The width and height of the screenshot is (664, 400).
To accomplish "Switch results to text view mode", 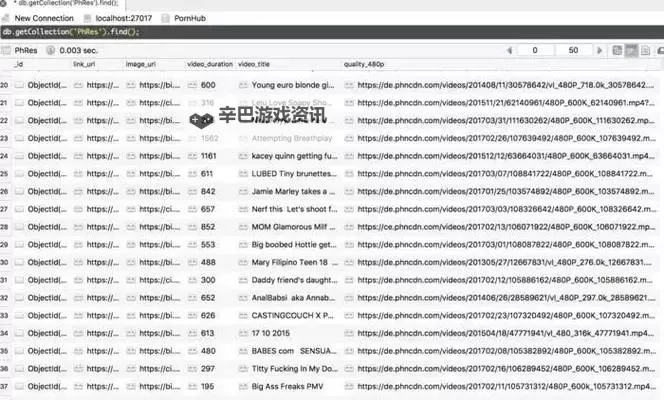I will 647,49.
